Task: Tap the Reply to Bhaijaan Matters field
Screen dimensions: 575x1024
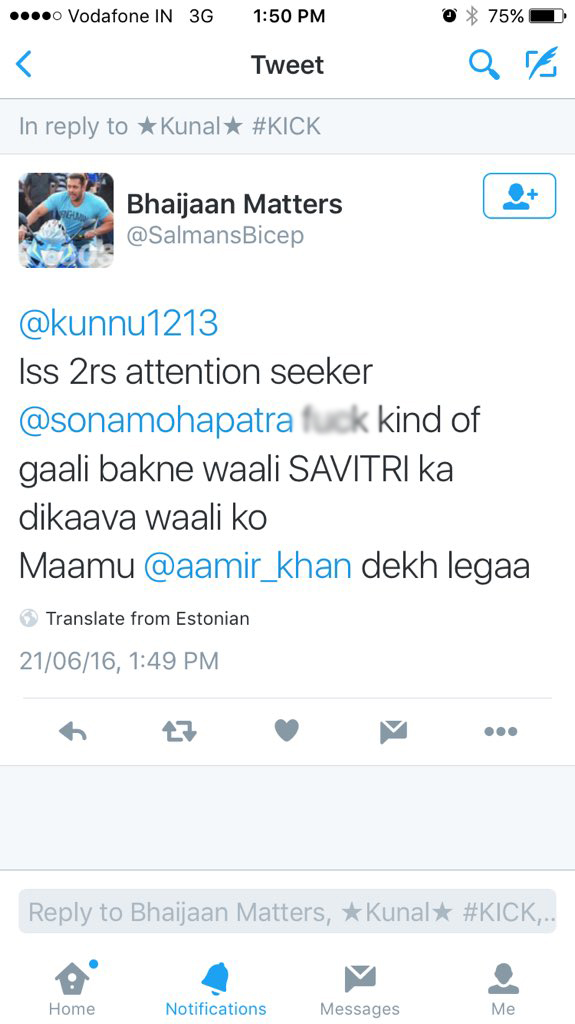Action: [x=288, y=912]
